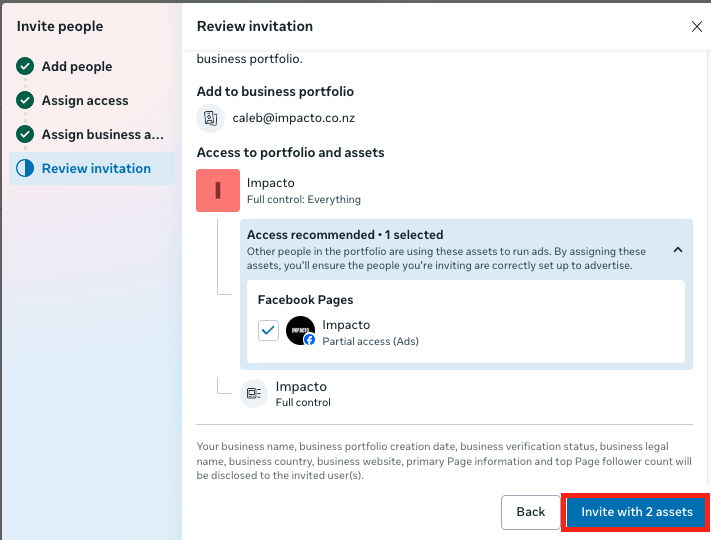Collapse the Access recommended section
Image resolution: width=711 pixels, height=540 pixels.
coord(678,250)
